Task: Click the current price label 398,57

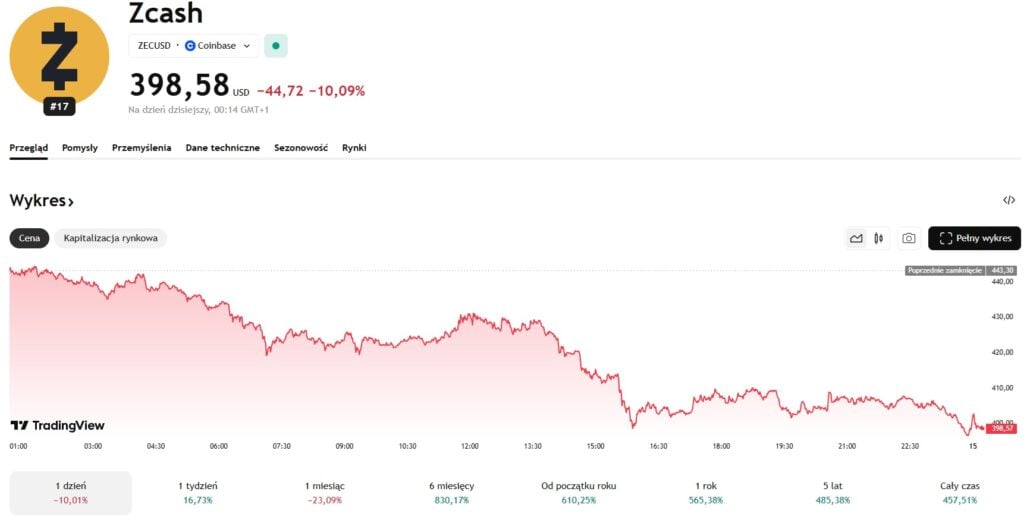Action: pyautogui.click(x=1001, y=428)
